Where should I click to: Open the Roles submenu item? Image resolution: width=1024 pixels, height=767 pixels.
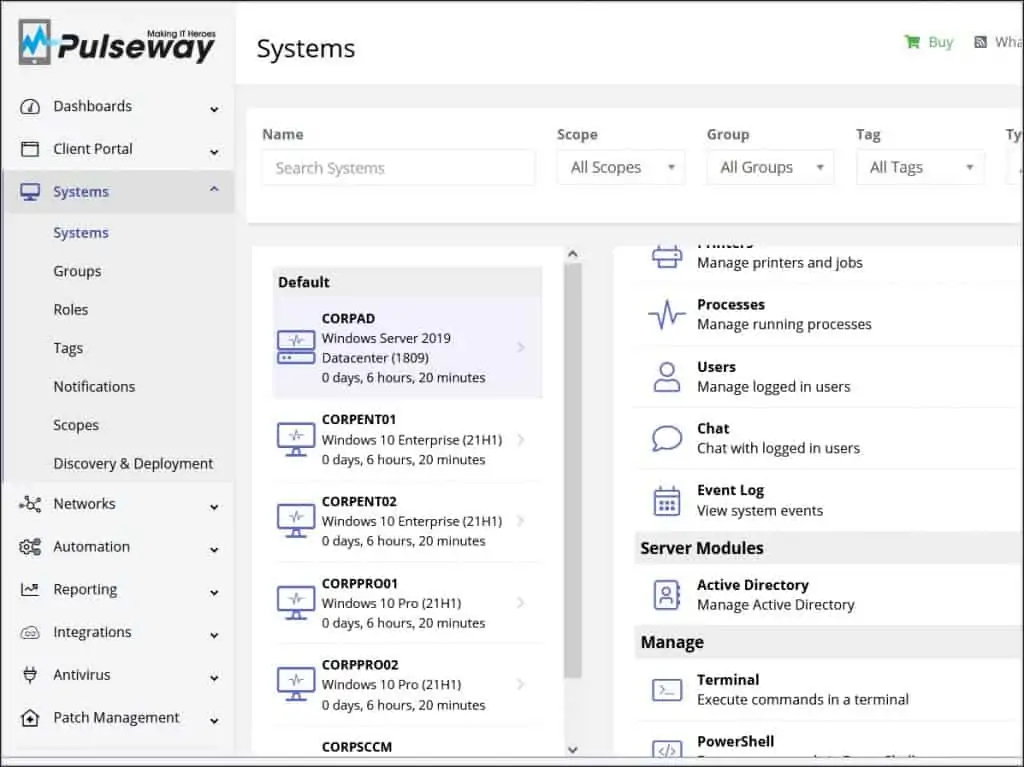pyautogui.click(x=71, y=310)
